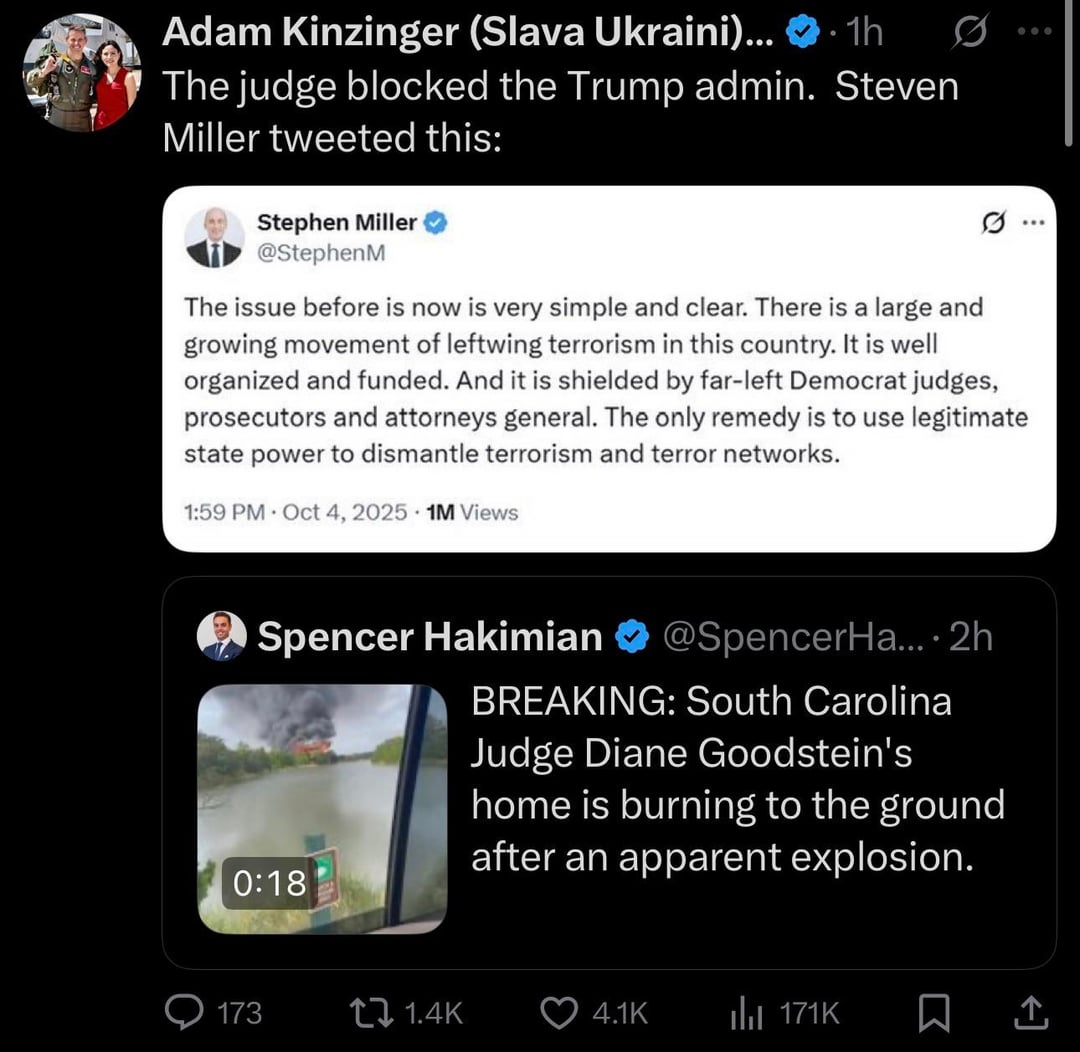Open quoted tweet text about Judge Goodstein
The width and height of the screenshot is (1080, 1052).
(737, 779)
